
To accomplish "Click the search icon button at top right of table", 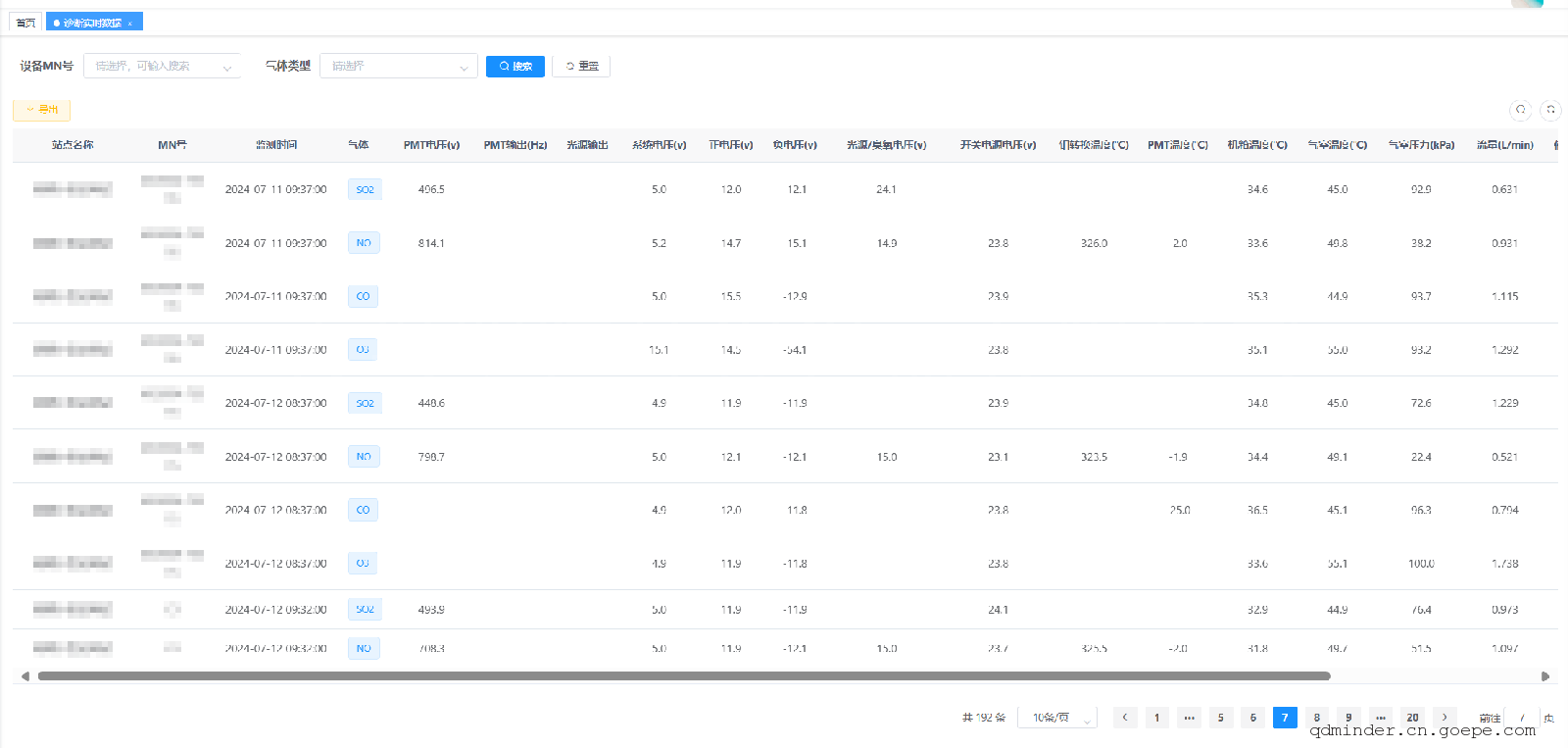I will click(x=1520, y=110).
